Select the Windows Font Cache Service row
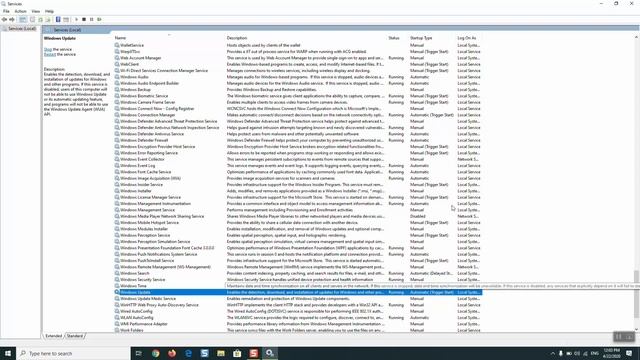Image resolution: width=640 pixels, height=360 pixels. pyautogui.click(x=298, y=172)
